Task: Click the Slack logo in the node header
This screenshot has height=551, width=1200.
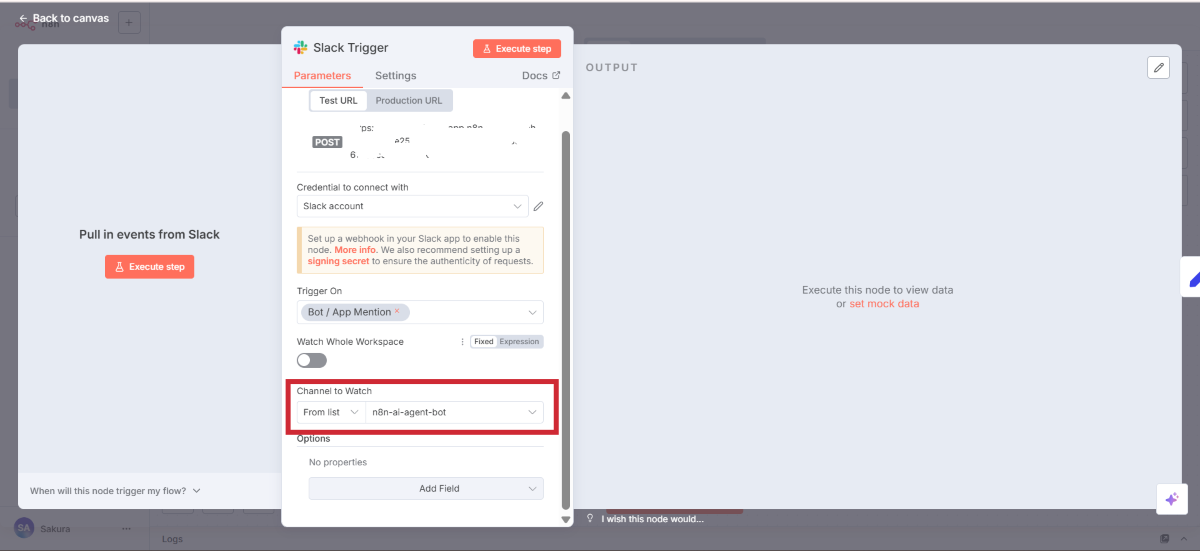Action: (300, 48)
